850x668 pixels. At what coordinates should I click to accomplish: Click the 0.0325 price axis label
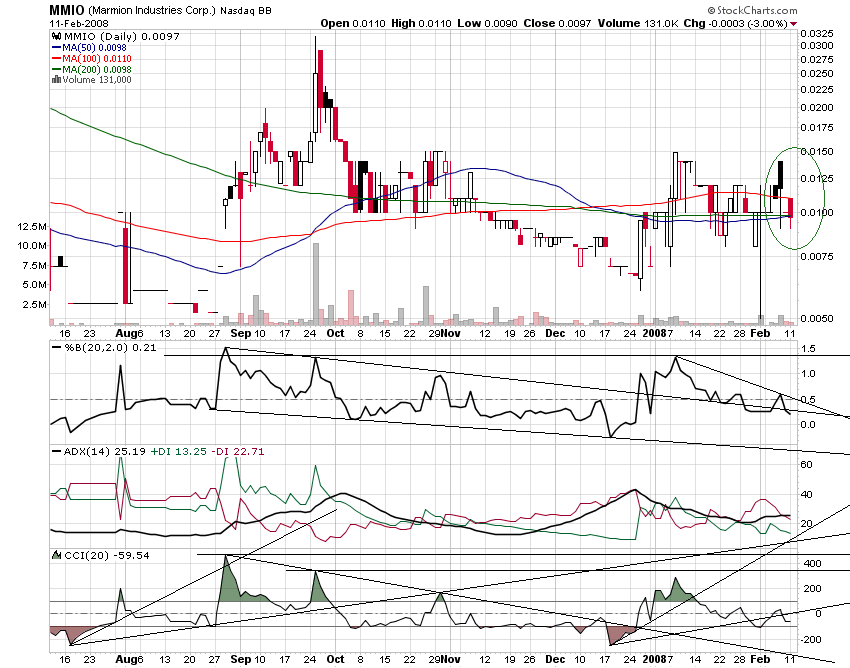pos(817,33)
